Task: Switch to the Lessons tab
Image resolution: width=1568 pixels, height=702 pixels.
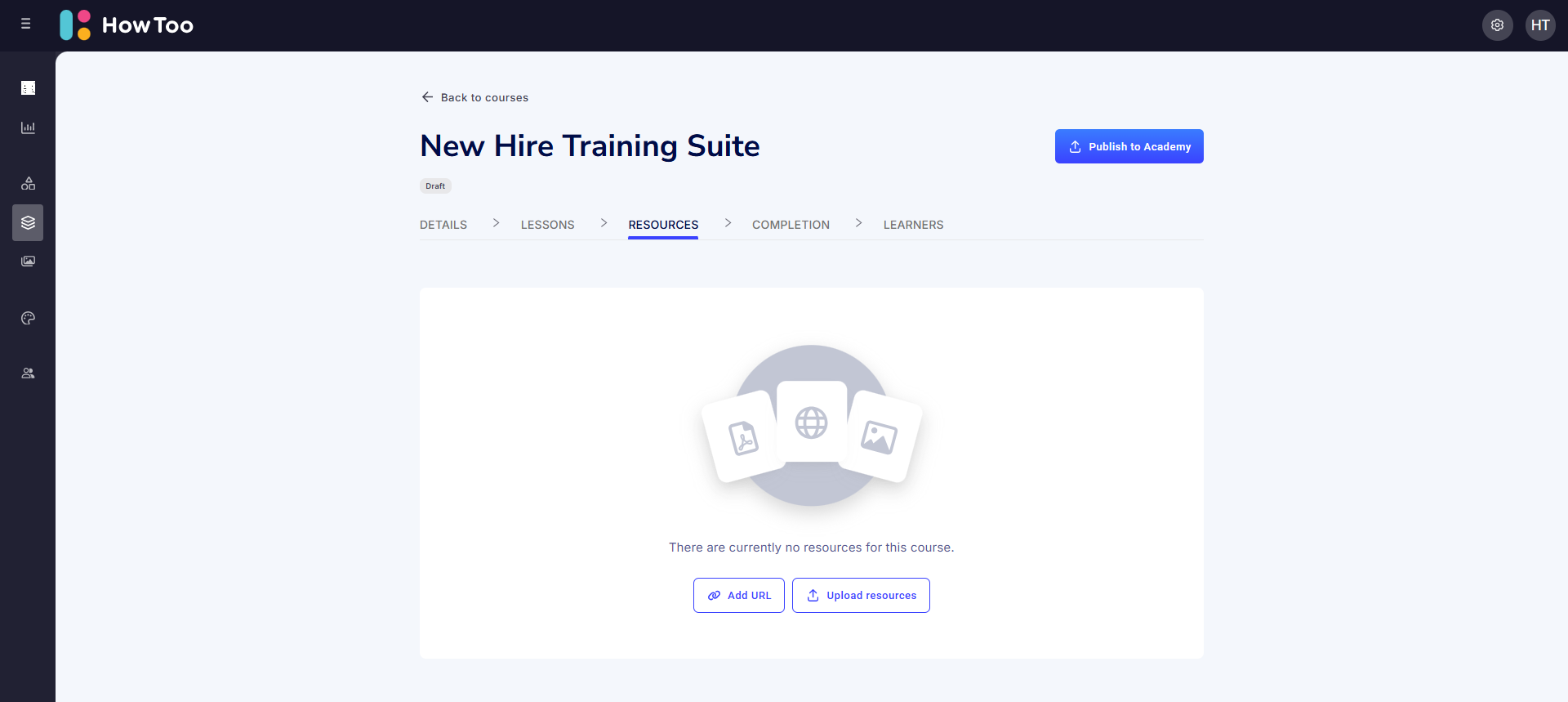Action: [x=547, y=225]
